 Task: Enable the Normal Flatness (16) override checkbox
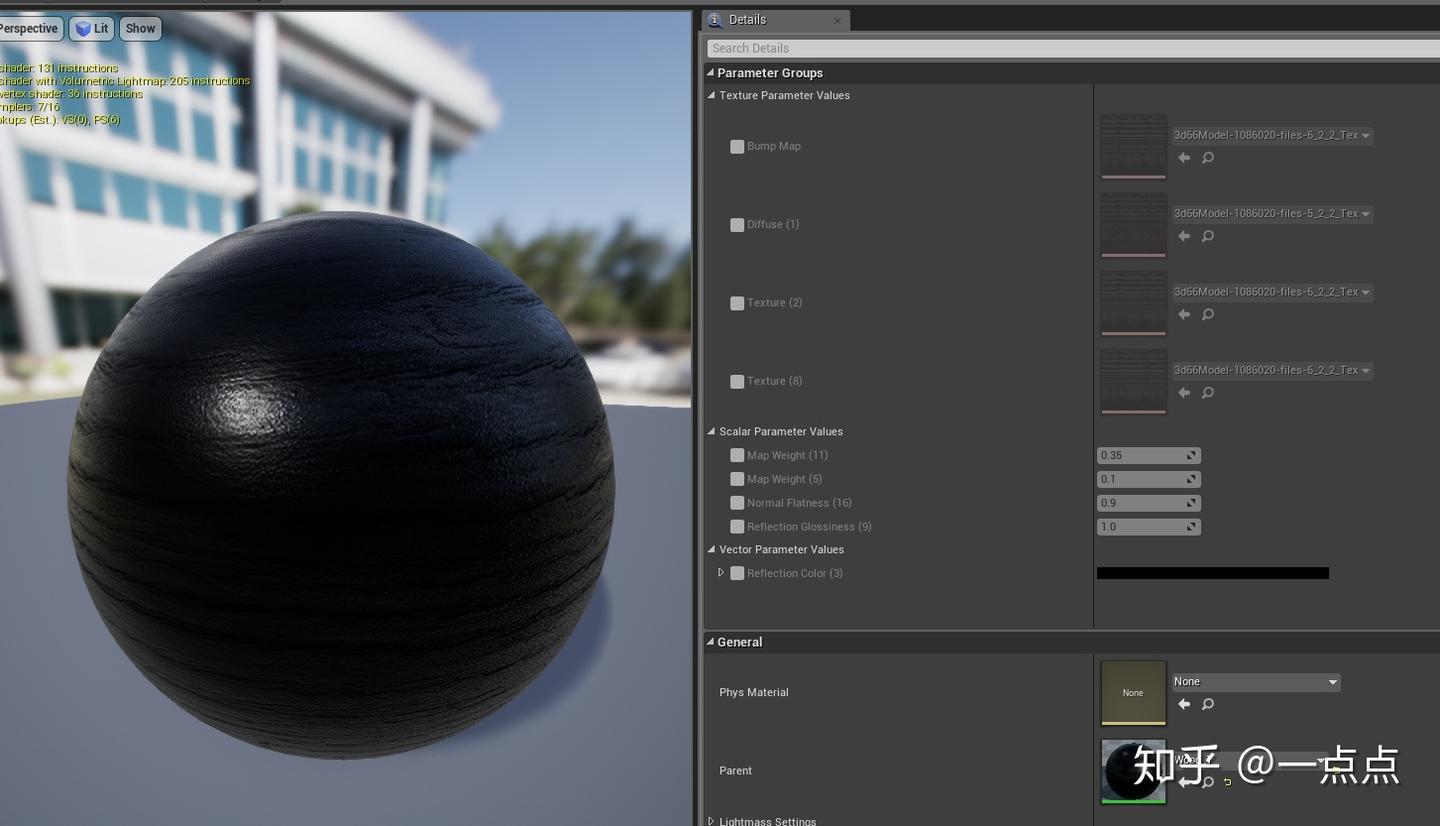pos(737,503)
